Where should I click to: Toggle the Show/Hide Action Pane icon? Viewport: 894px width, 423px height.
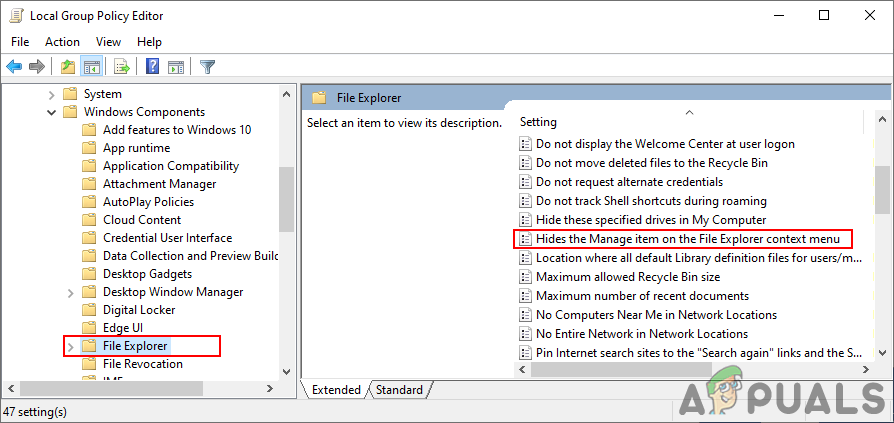point(176,67)
